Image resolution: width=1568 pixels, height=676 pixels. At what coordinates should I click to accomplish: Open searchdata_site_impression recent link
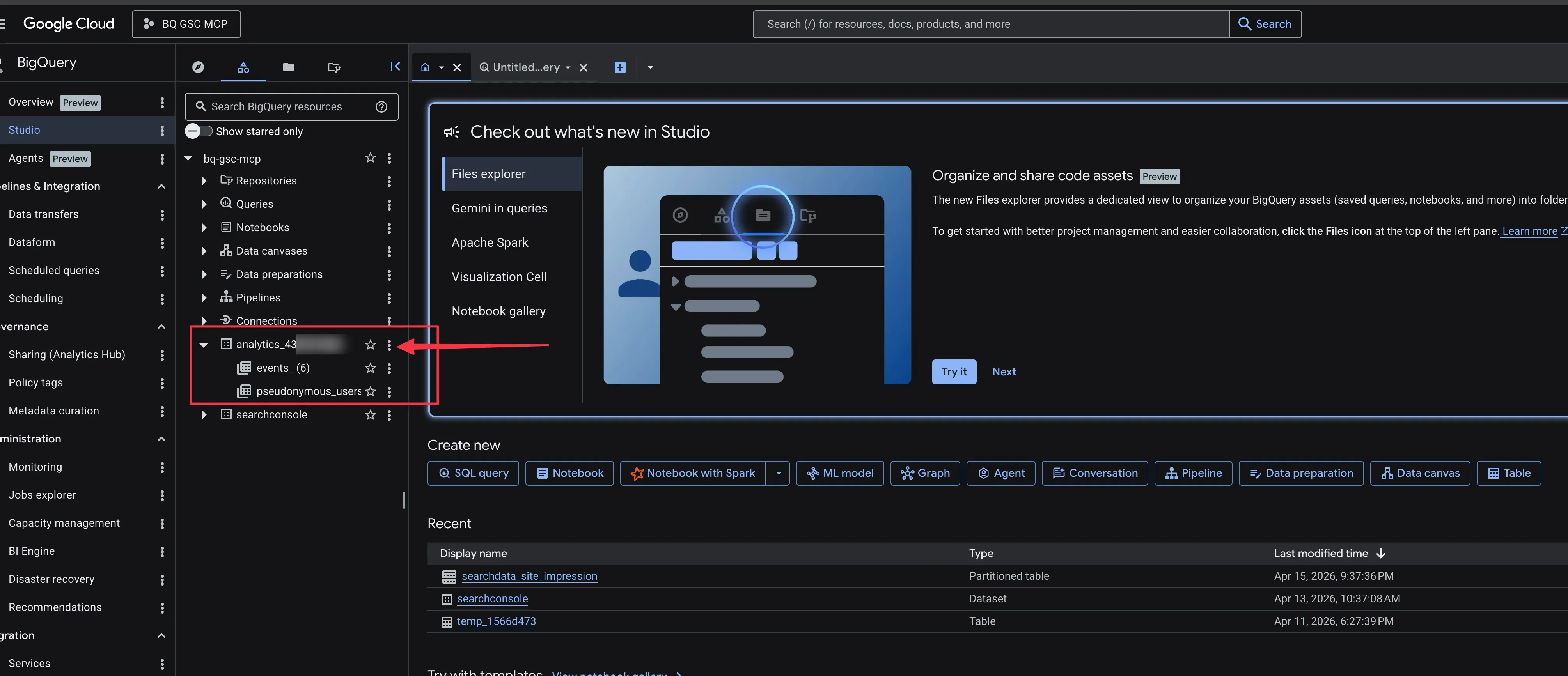(x=529, y=576)
